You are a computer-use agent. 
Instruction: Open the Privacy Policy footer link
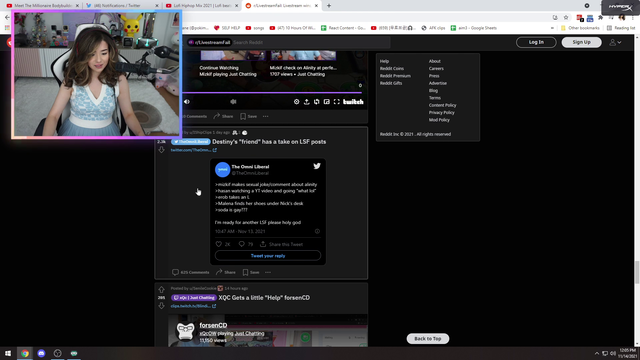point(441,112)
